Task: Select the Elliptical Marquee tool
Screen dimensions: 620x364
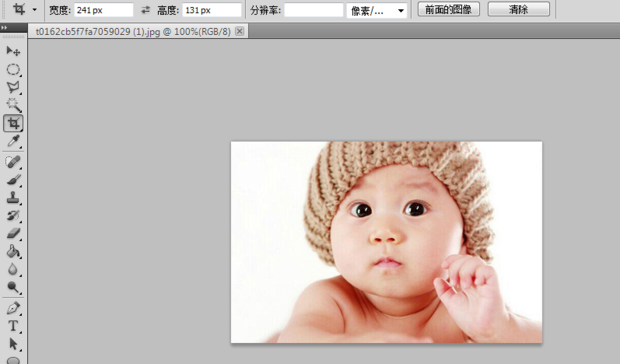Action: pos(13,70)
